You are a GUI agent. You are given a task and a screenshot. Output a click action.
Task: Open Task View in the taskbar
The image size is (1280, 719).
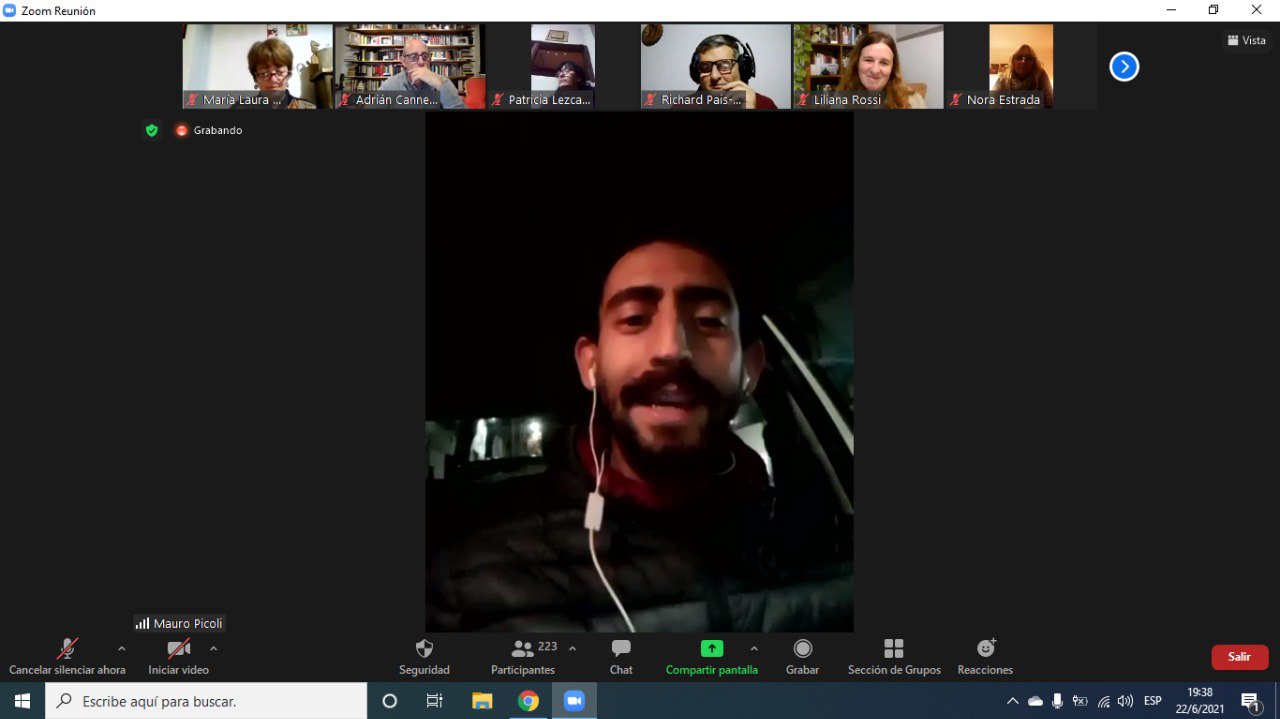click(434, 701)
